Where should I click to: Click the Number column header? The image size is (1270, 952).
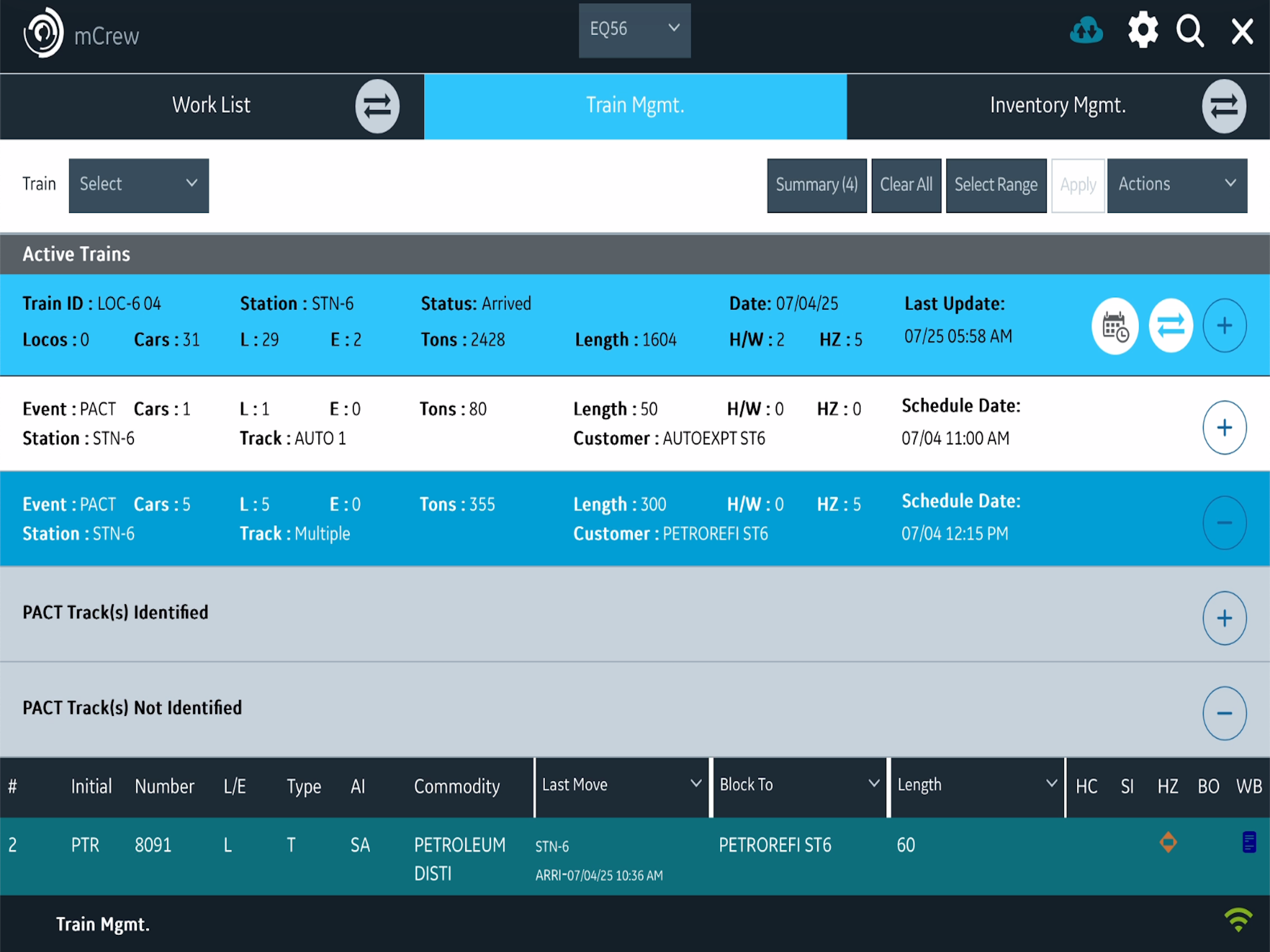164,787
